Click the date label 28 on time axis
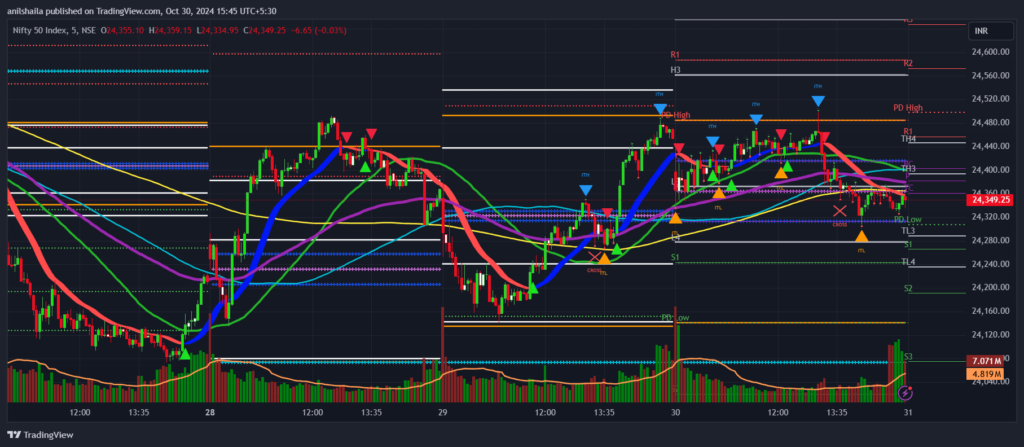This screenshot has width=1024, height=447. (x=210, y=412)
